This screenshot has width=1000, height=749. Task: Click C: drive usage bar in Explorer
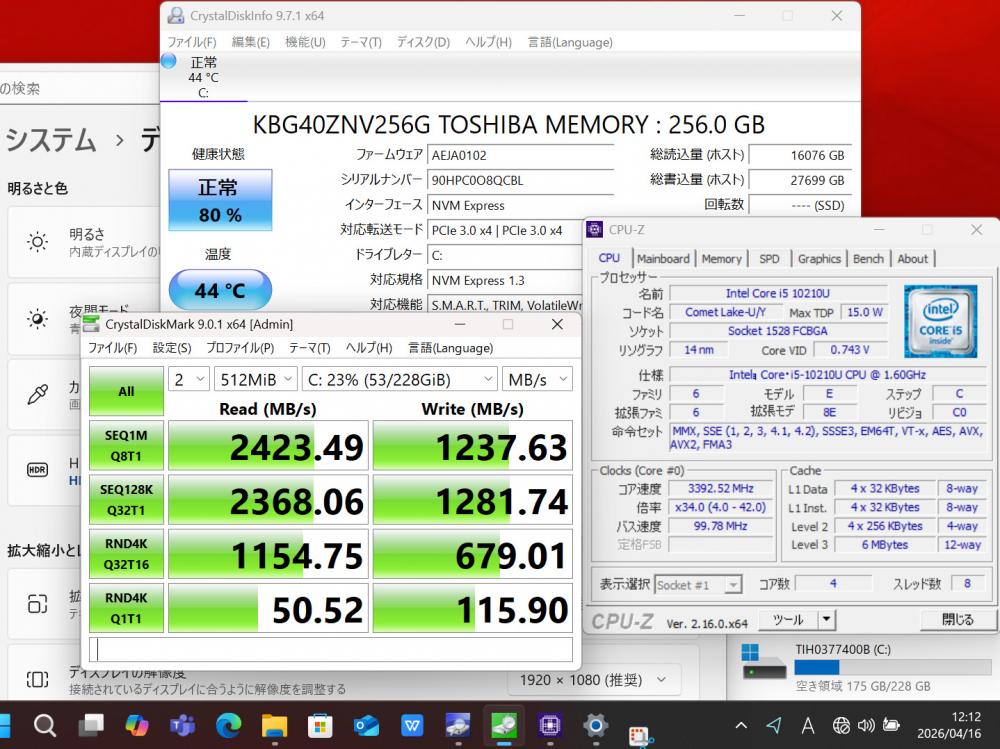pyautogui.click(x=893, y=667)
